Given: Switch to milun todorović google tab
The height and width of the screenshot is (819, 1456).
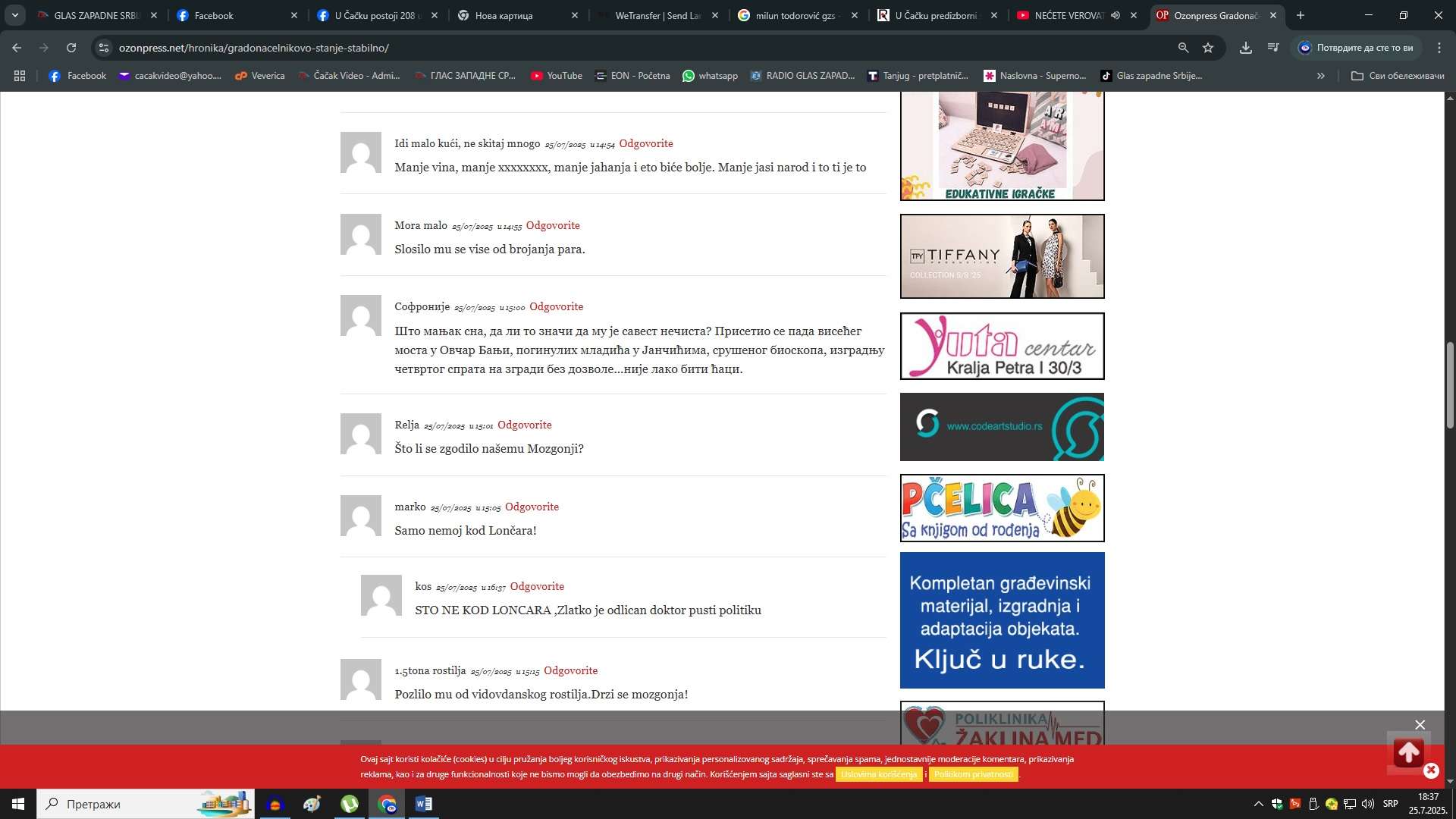Looking at the screenshot, I should click(797, 15).
